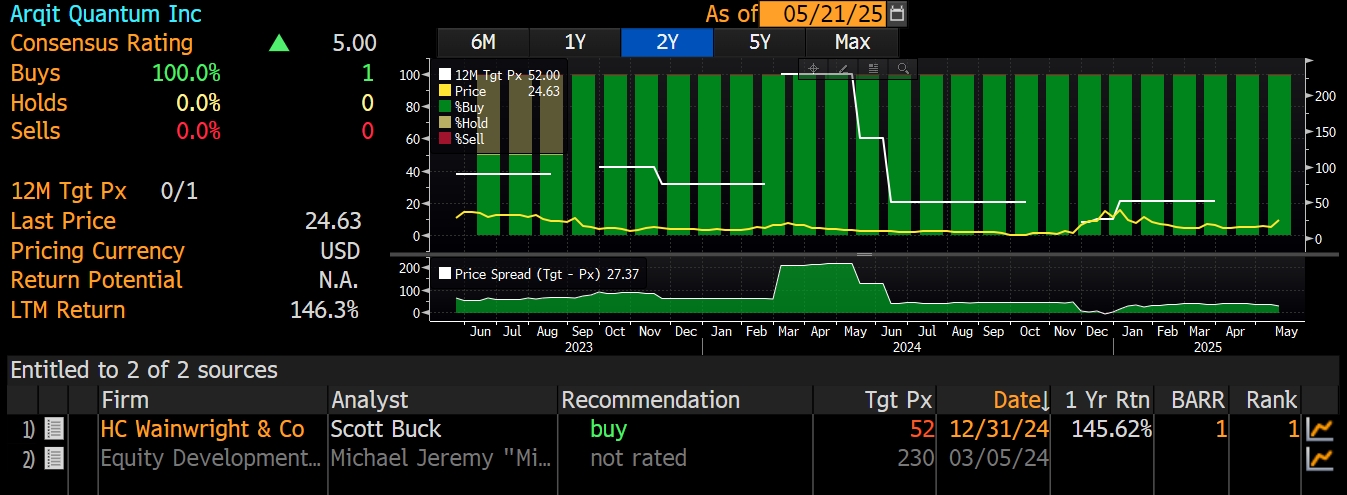Click the crosshair tool on chart toolbar

(813, 68)
